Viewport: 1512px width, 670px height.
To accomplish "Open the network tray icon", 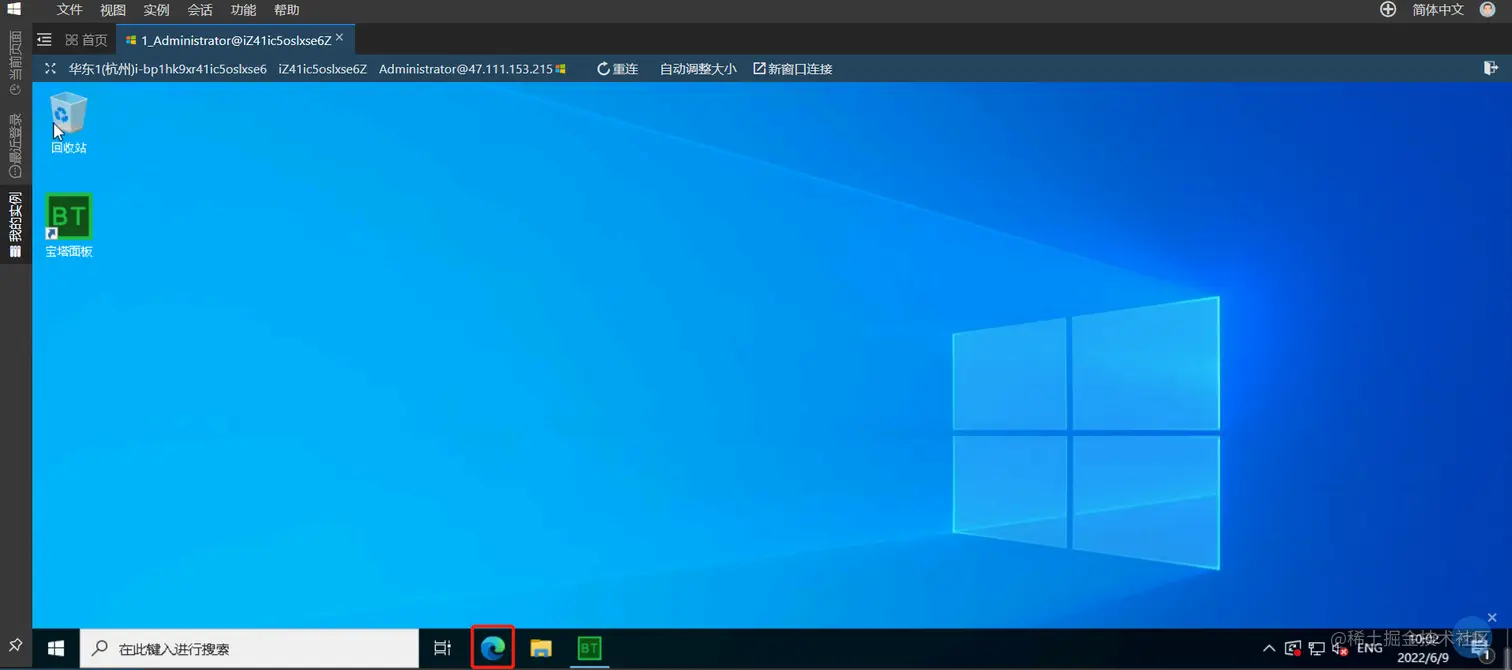I will point(1317,648).
